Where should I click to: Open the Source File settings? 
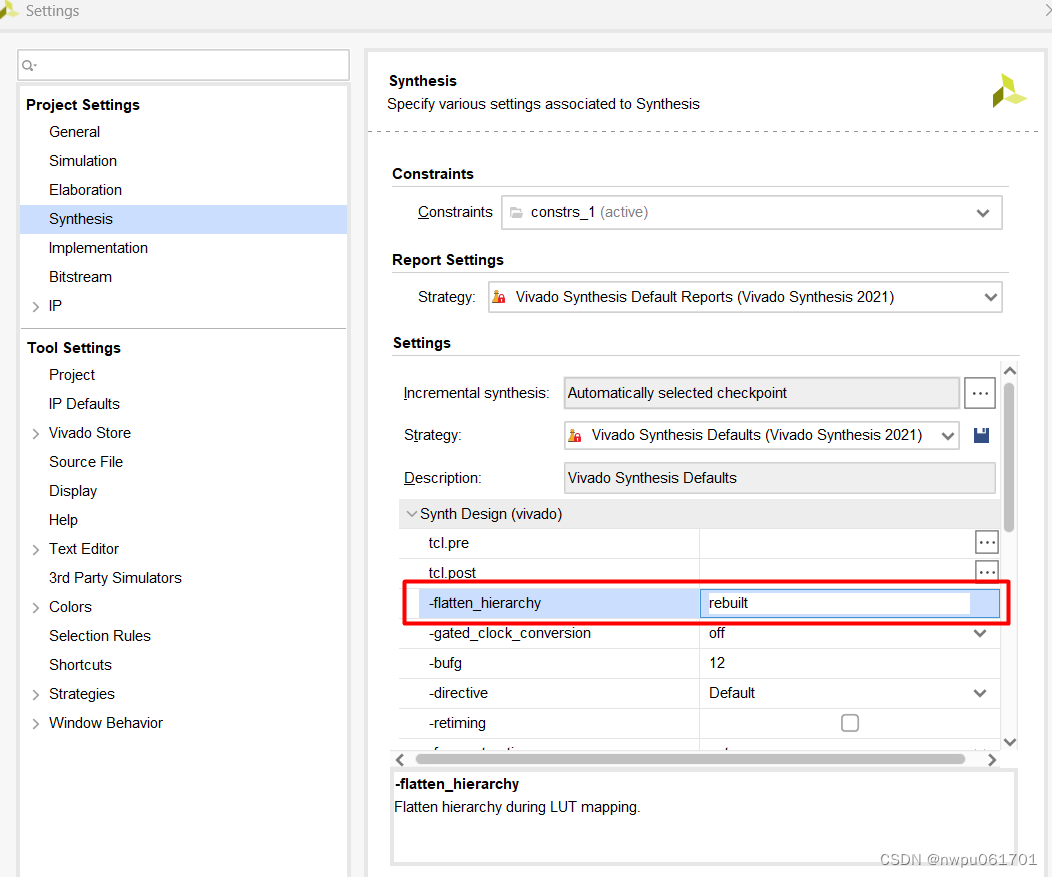86,462
